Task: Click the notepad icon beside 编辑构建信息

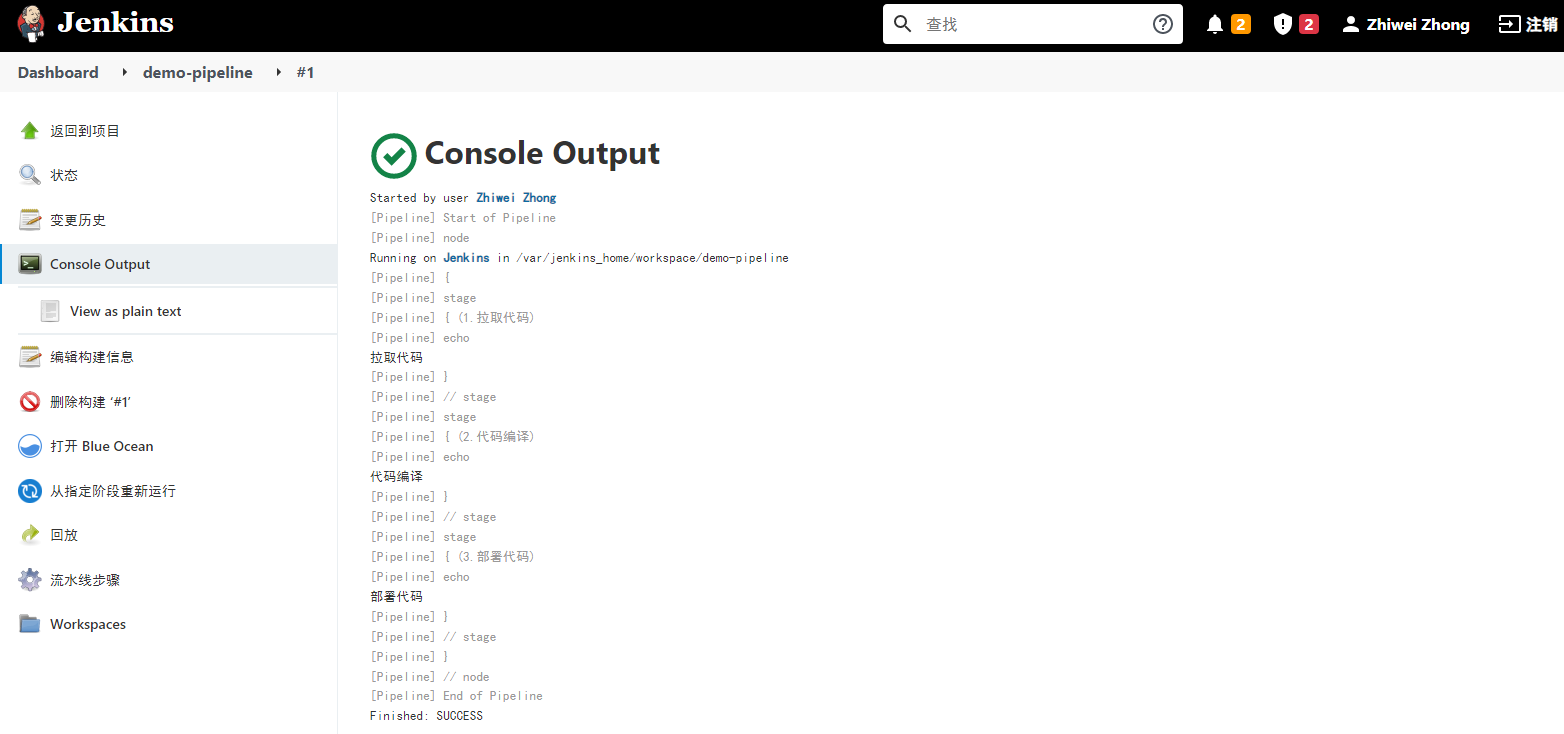Action: click(30, 357)
